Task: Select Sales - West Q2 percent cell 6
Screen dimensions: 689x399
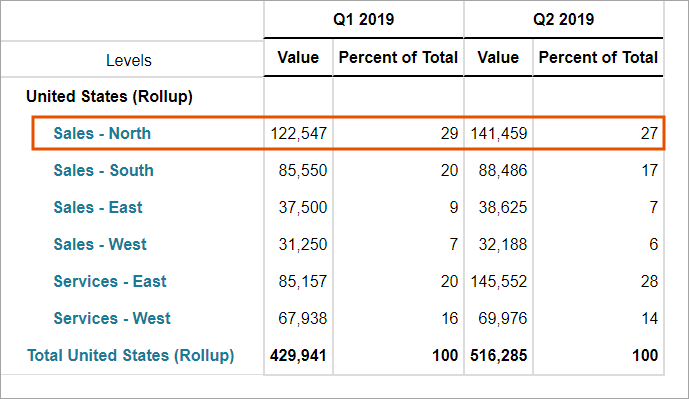Action: click(653, 244)
